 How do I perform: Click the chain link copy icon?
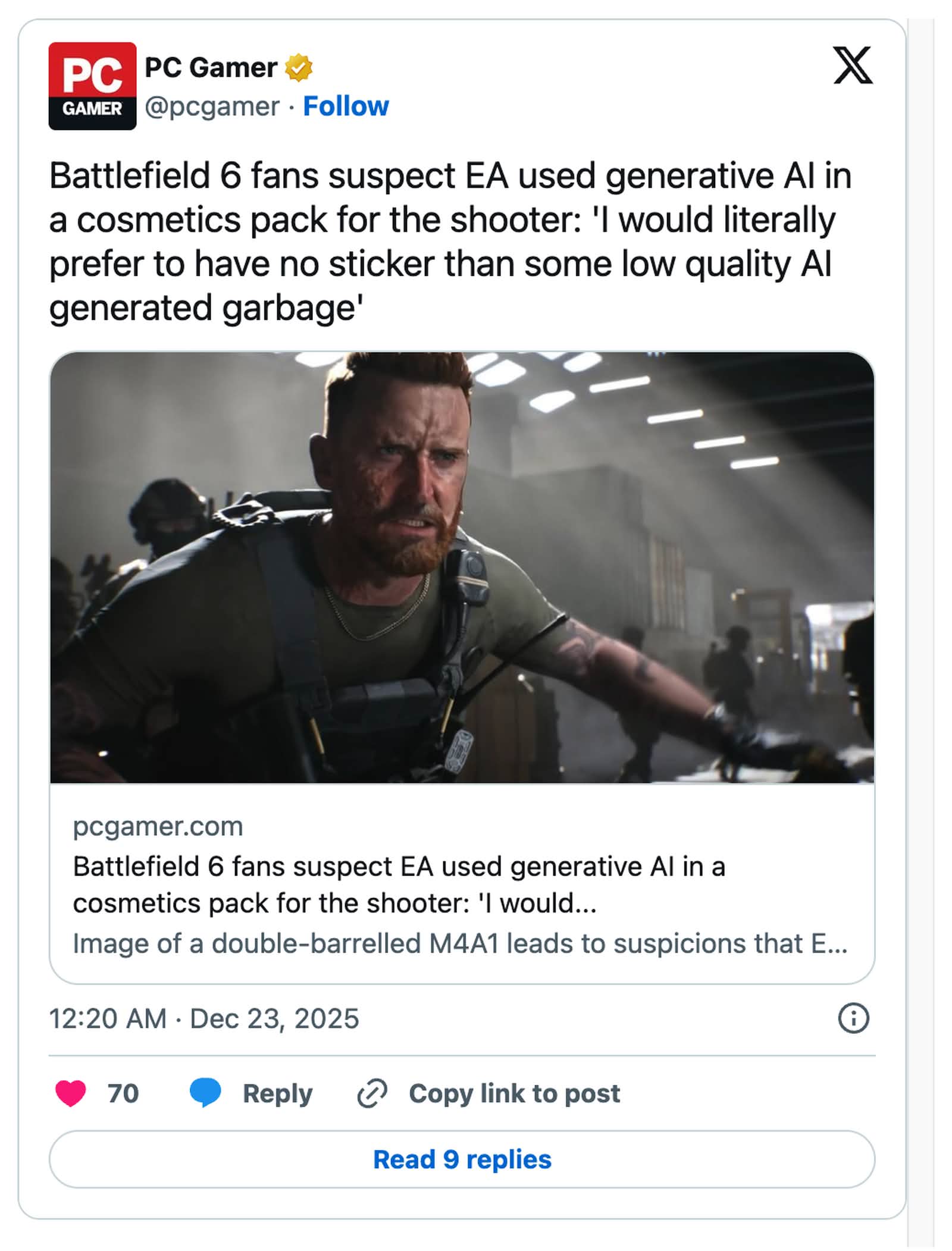pos(372,1093)
